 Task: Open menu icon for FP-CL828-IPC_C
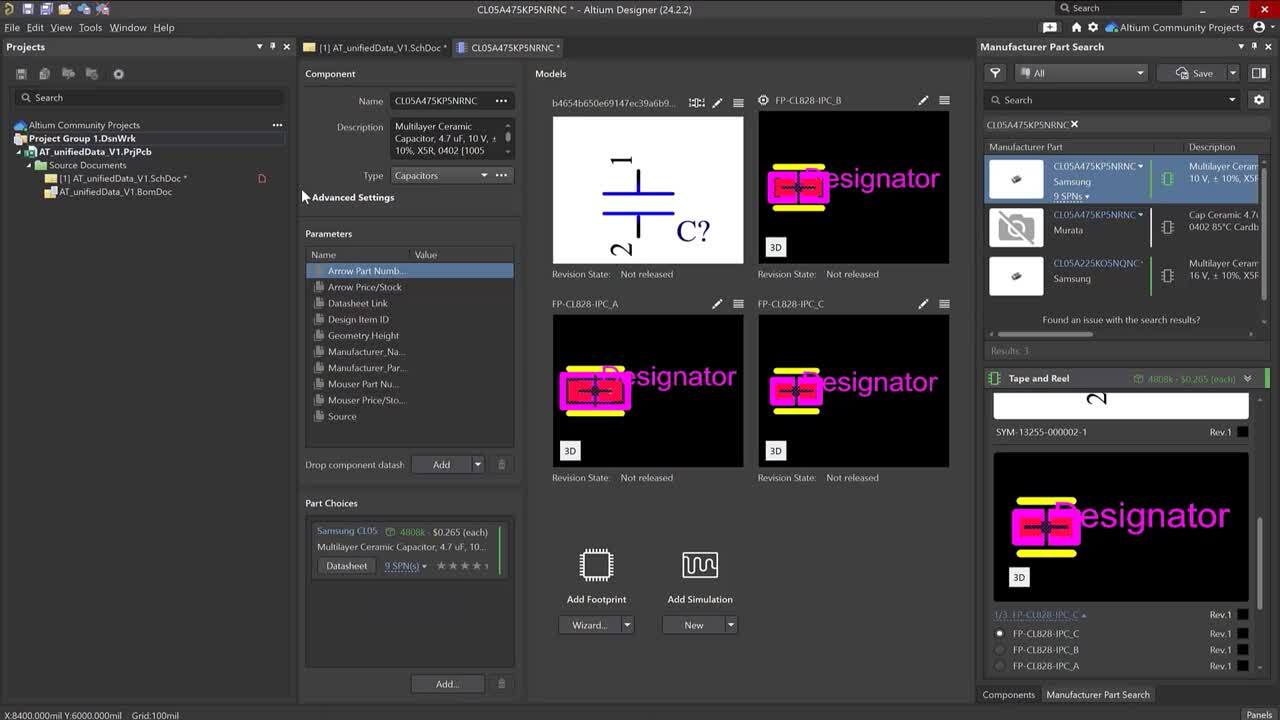coord(944,304)
